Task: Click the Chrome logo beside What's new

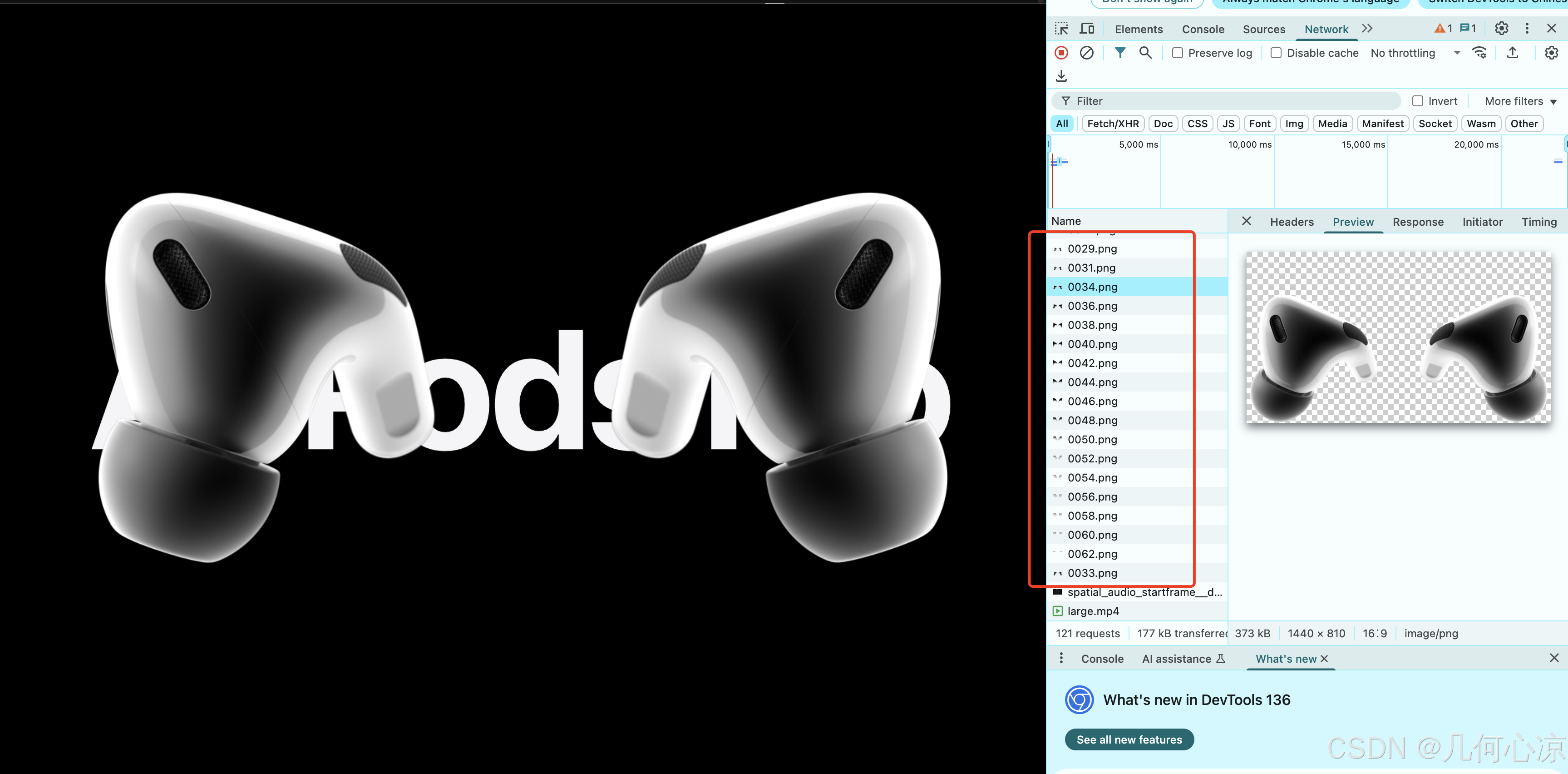Action: [1079, 700]
